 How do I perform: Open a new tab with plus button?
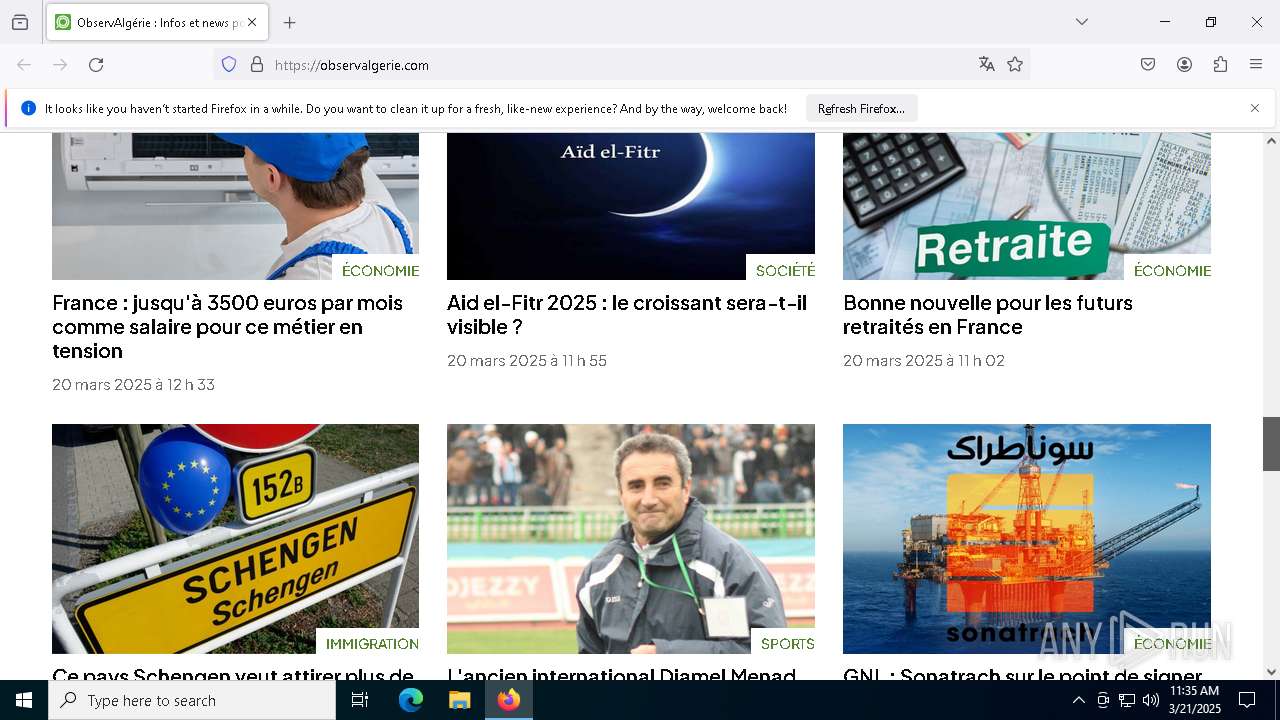click(x=290, y=22)
